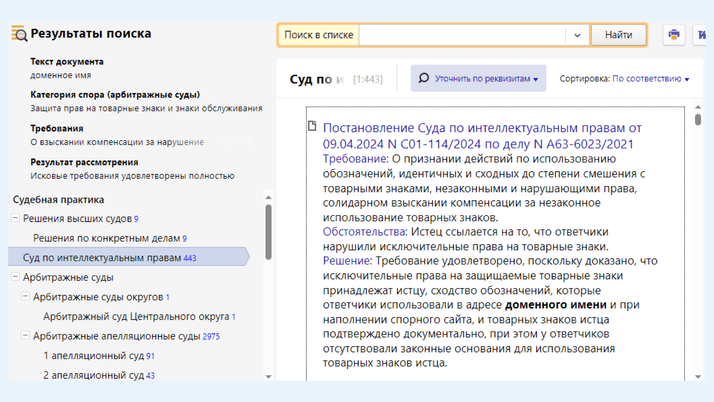
Task: Open Уточнить по реквизитам dropdown
Action: [478, 78]
